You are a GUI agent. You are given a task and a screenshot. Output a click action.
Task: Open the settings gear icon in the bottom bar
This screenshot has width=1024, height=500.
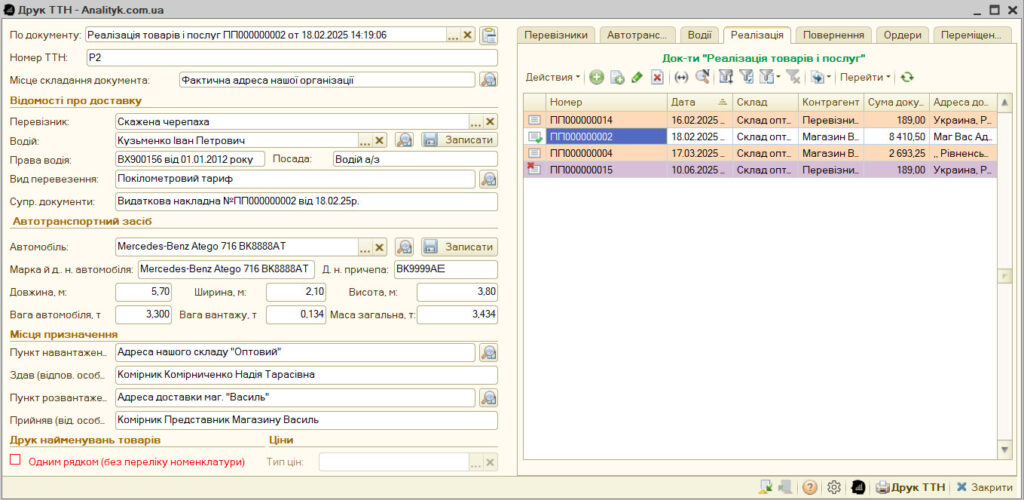pos(833,487)
